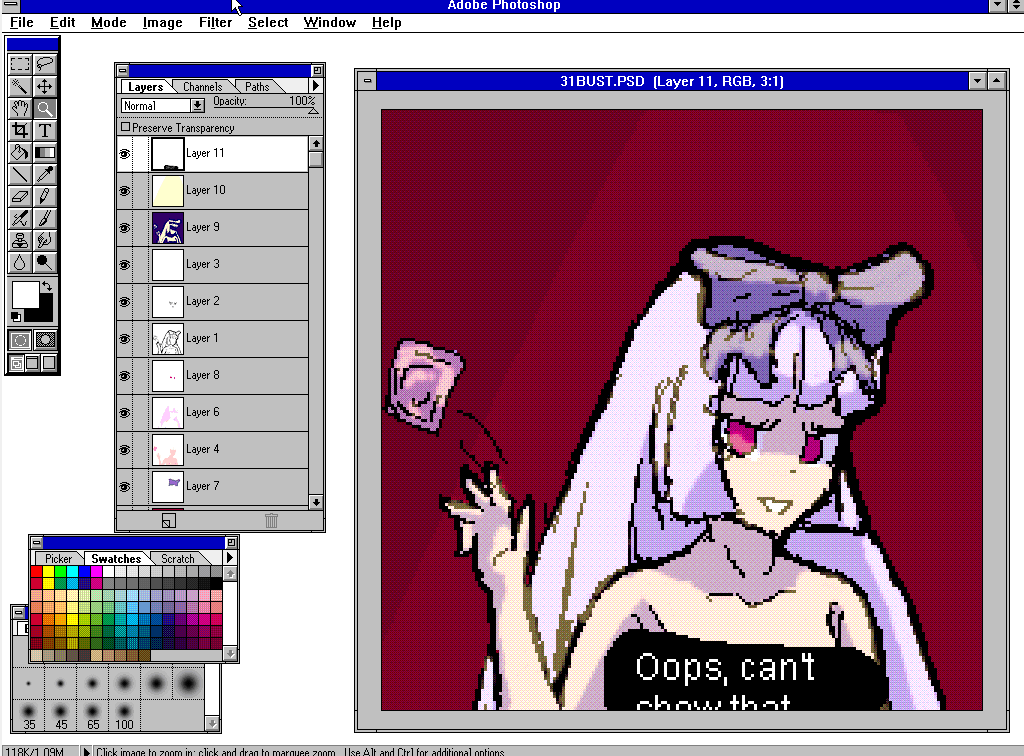
Task: Select the Lasso tool
Action: 44,64
